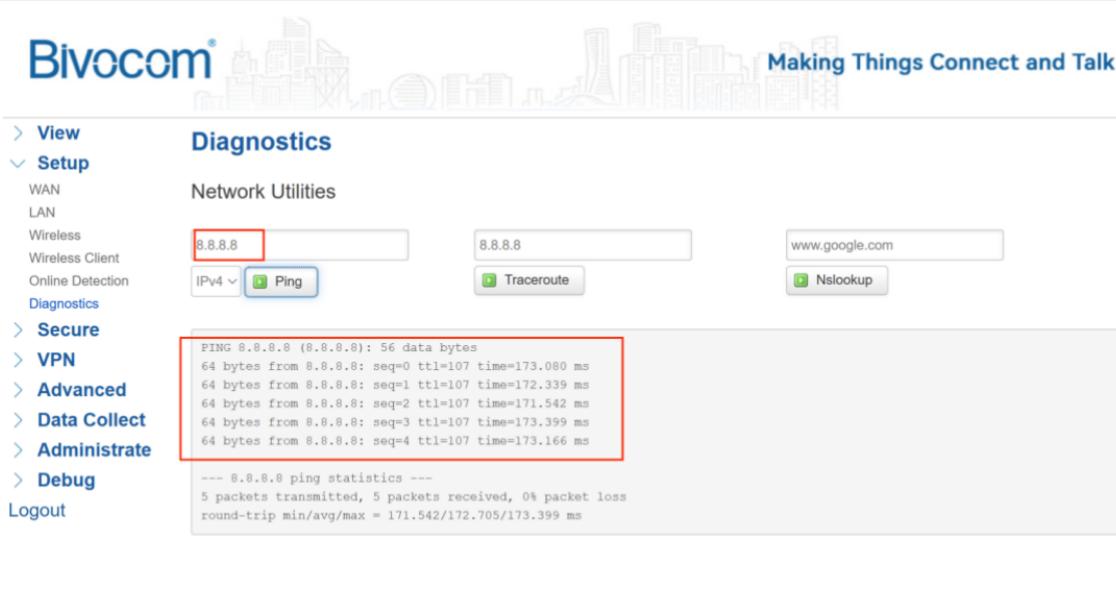Expand the Debug menu section
The height and width of the screenshot is (592, 1116).
pos(65,480)
